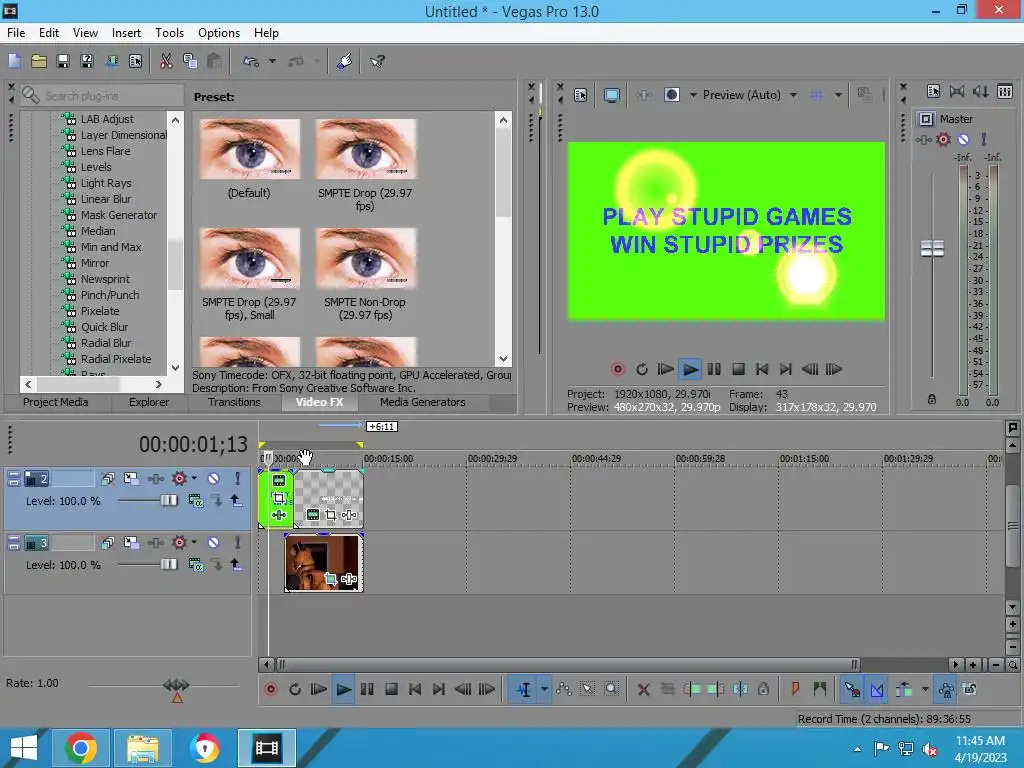The width and height of the screenshot is (1024, 768).
Task: Copy using the toolbar copy icon
Action: (x=190, y=61)
